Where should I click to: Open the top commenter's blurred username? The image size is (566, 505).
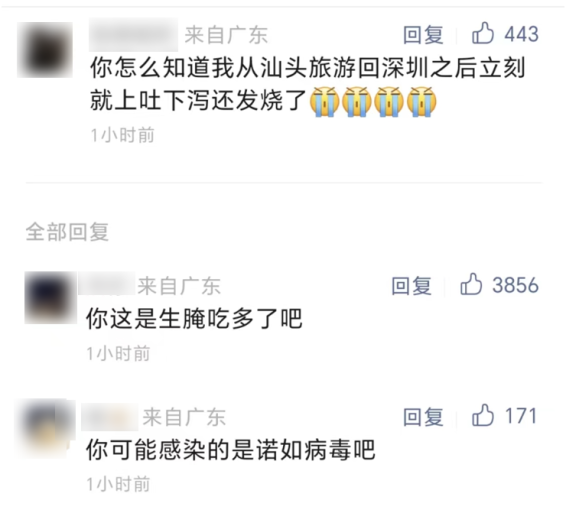(133, 35)
